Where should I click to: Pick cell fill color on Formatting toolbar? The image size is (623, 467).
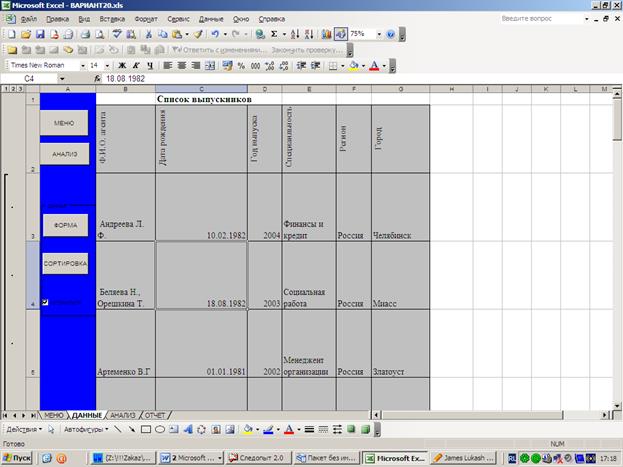coord(353,66)
